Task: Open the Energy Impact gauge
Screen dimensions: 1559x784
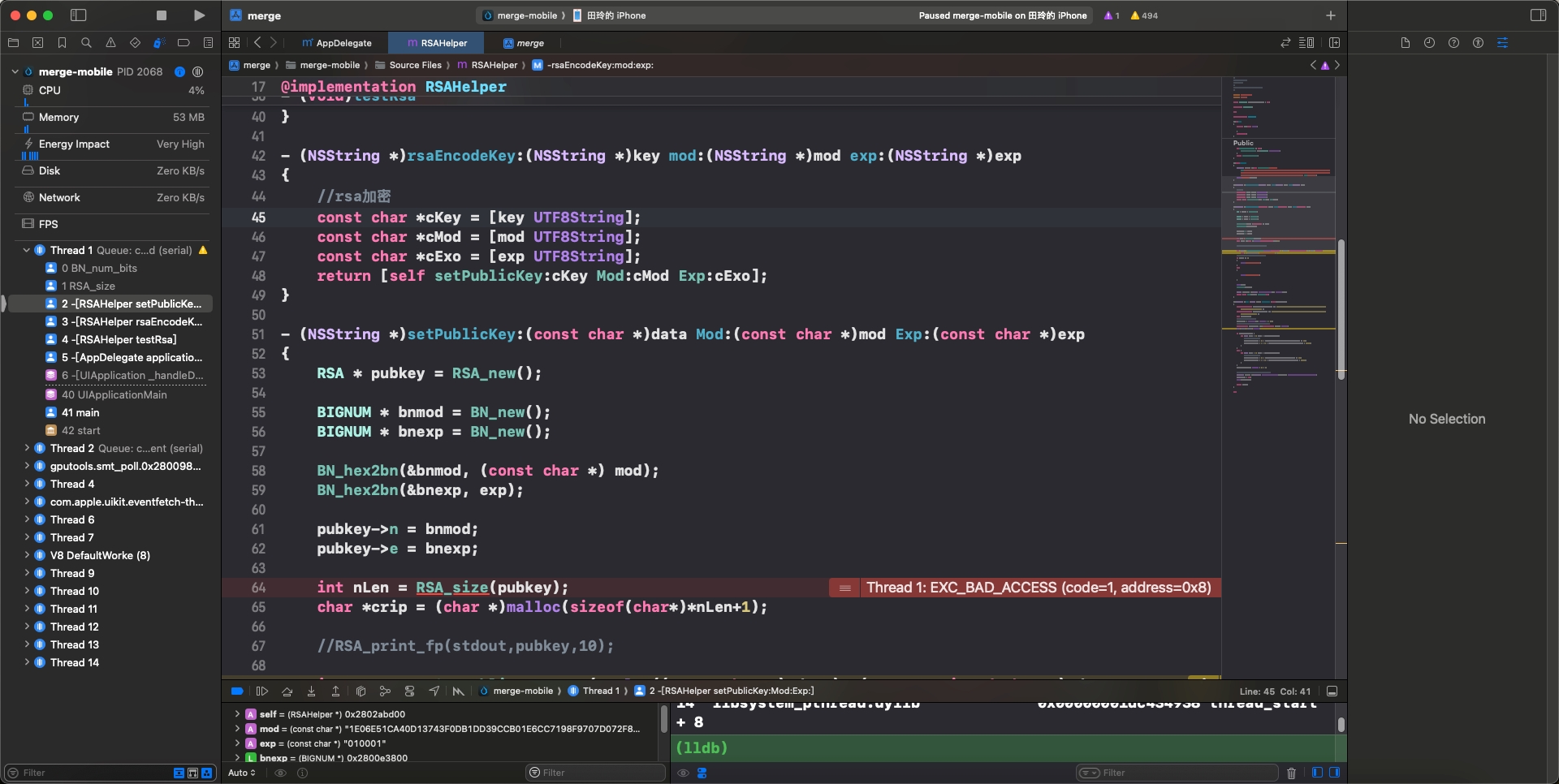Action: [113, 144]
